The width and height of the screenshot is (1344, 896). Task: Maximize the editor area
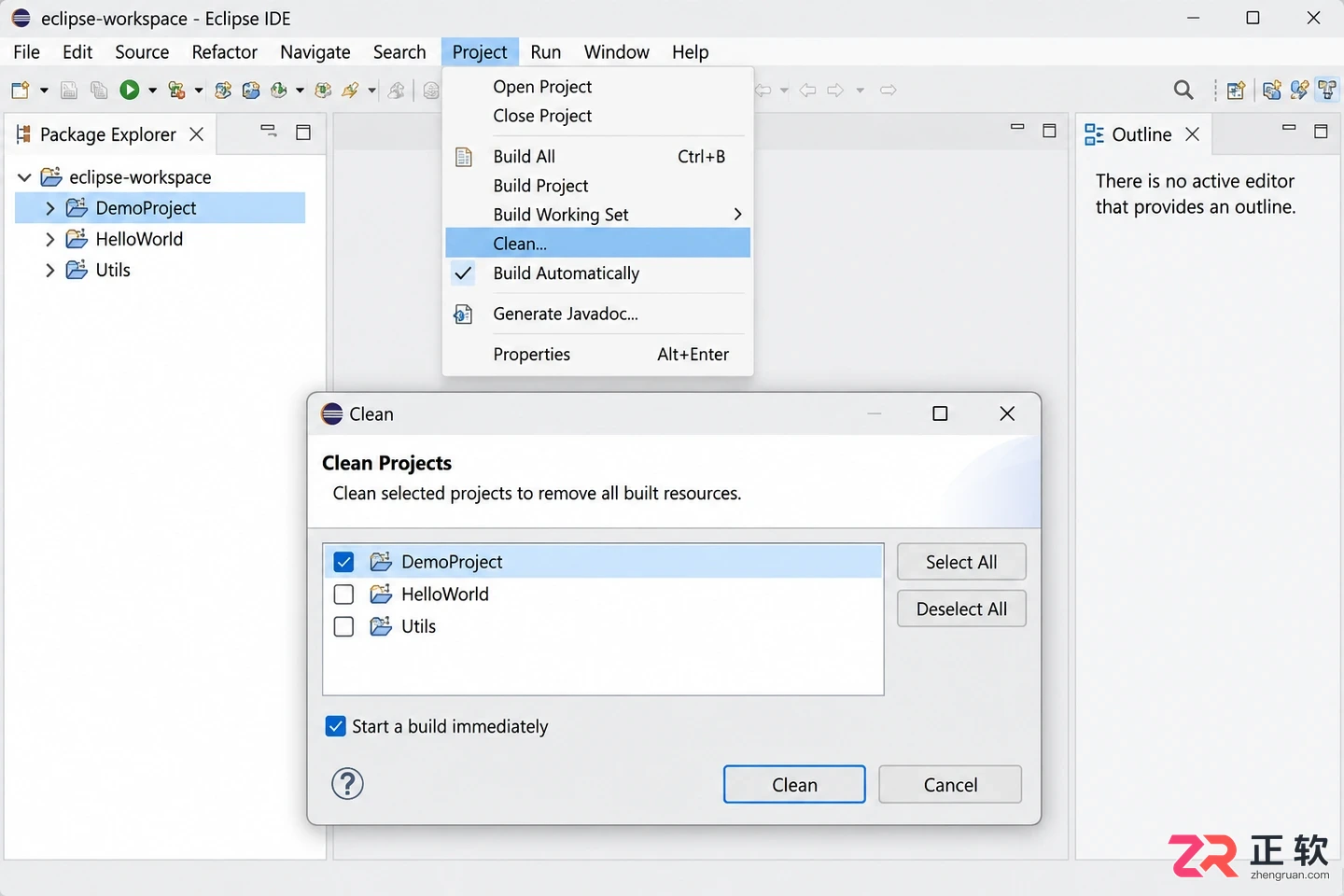coord(1049,131)
